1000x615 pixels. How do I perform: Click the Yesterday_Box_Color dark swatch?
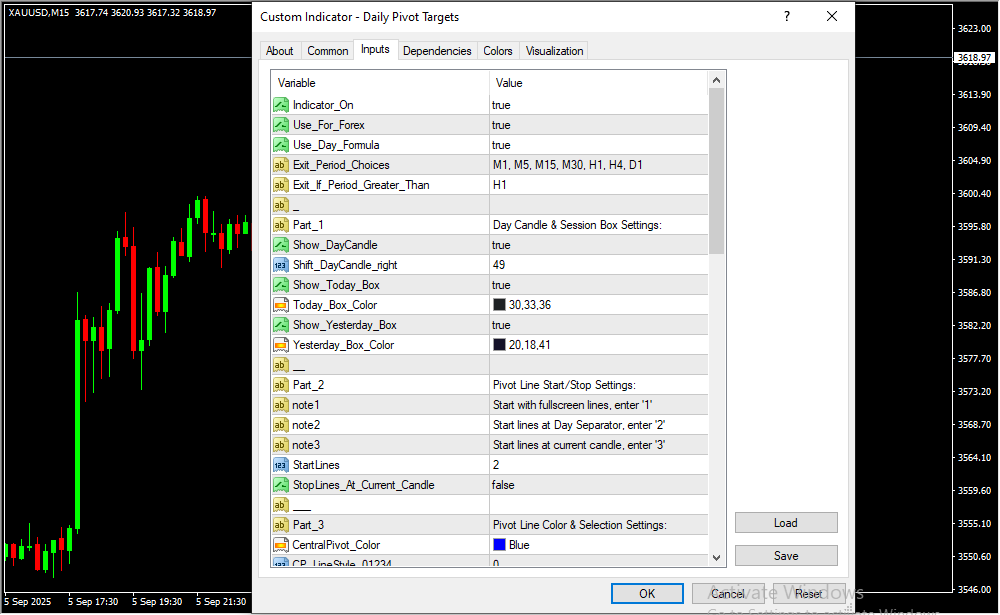[499, 345]
